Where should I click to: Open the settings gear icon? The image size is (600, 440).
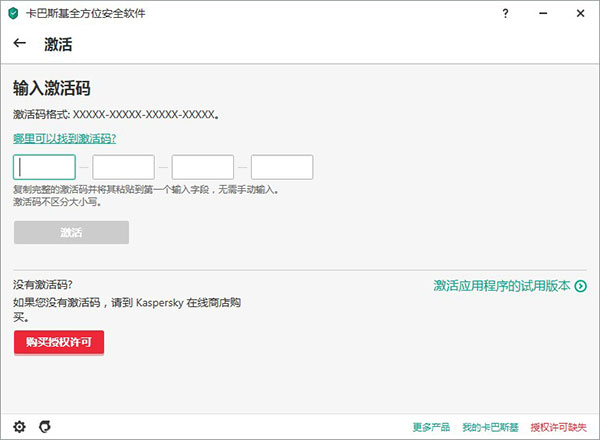pos(20,426)
